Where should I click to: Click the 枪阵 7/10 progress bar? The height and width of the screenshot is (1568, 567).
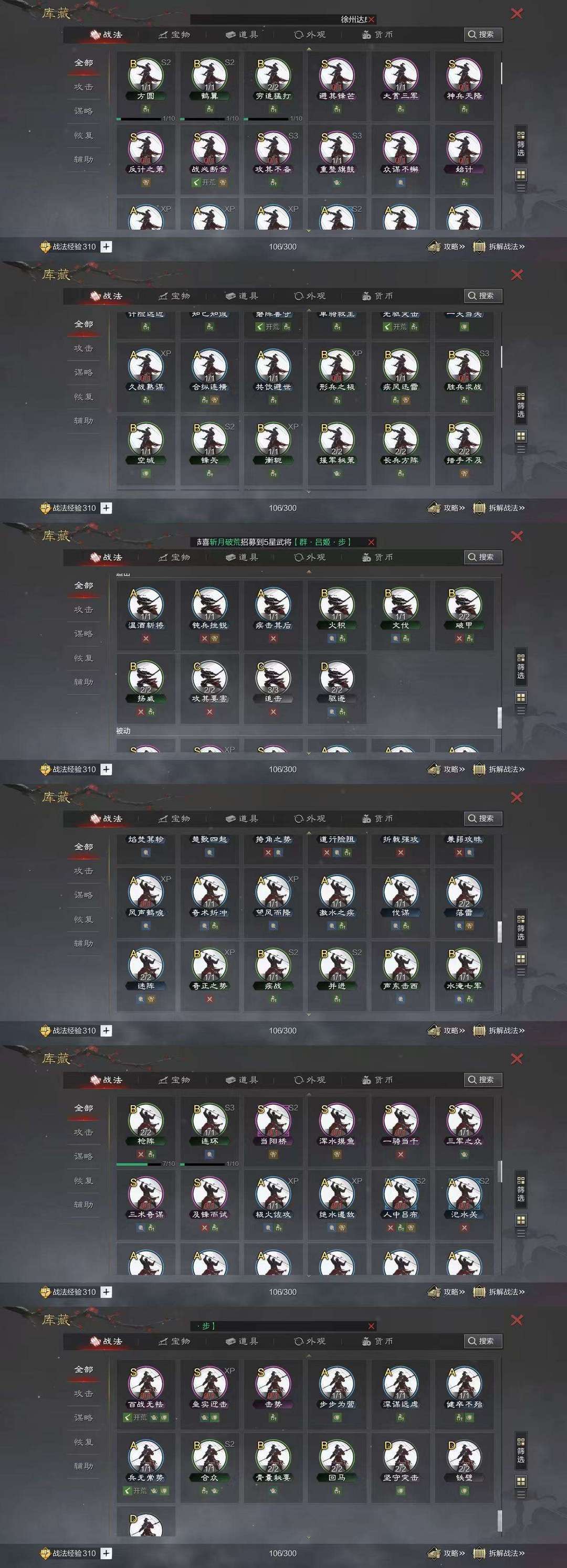145,1164
